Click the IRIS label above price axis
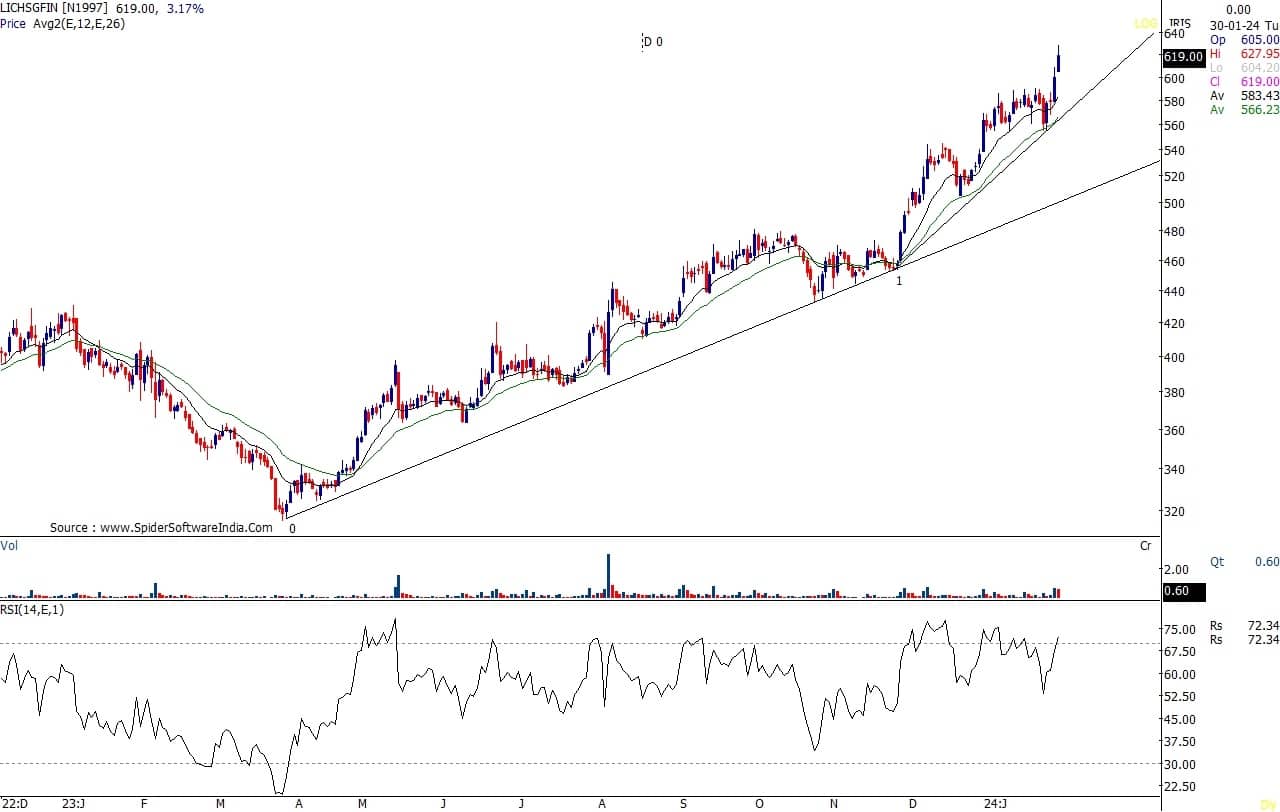The height and width of the screenshot is (812, 1280). (1180, 23)
